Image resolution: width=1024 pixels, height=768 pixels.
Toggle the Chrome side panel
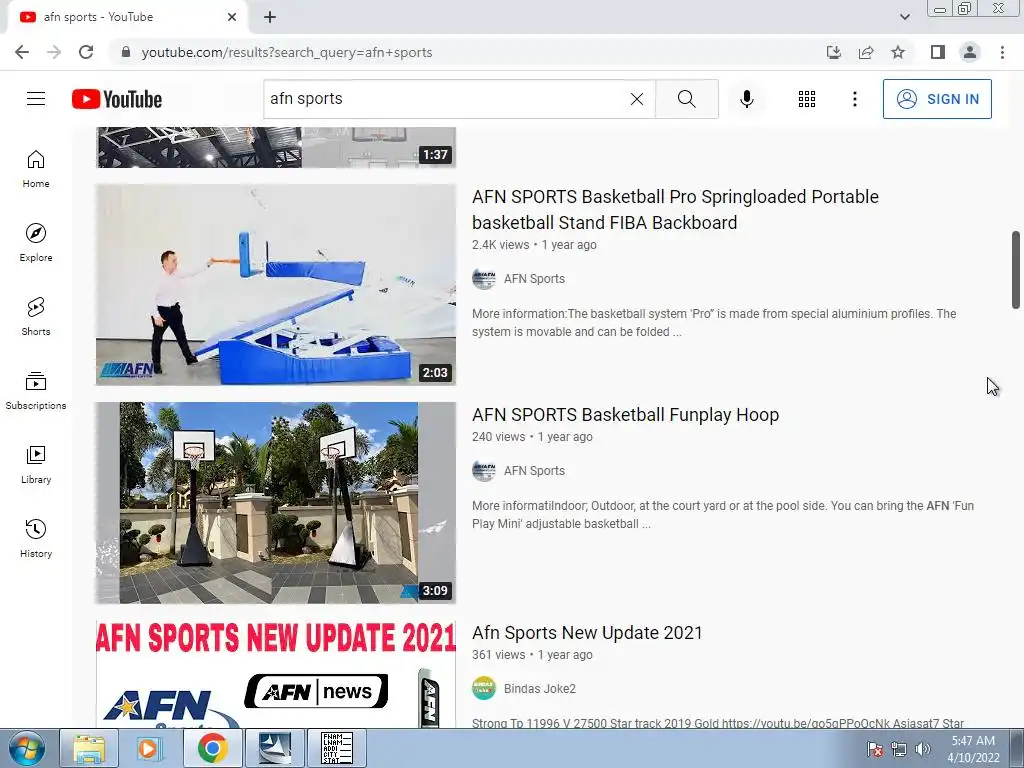[938, 52]
